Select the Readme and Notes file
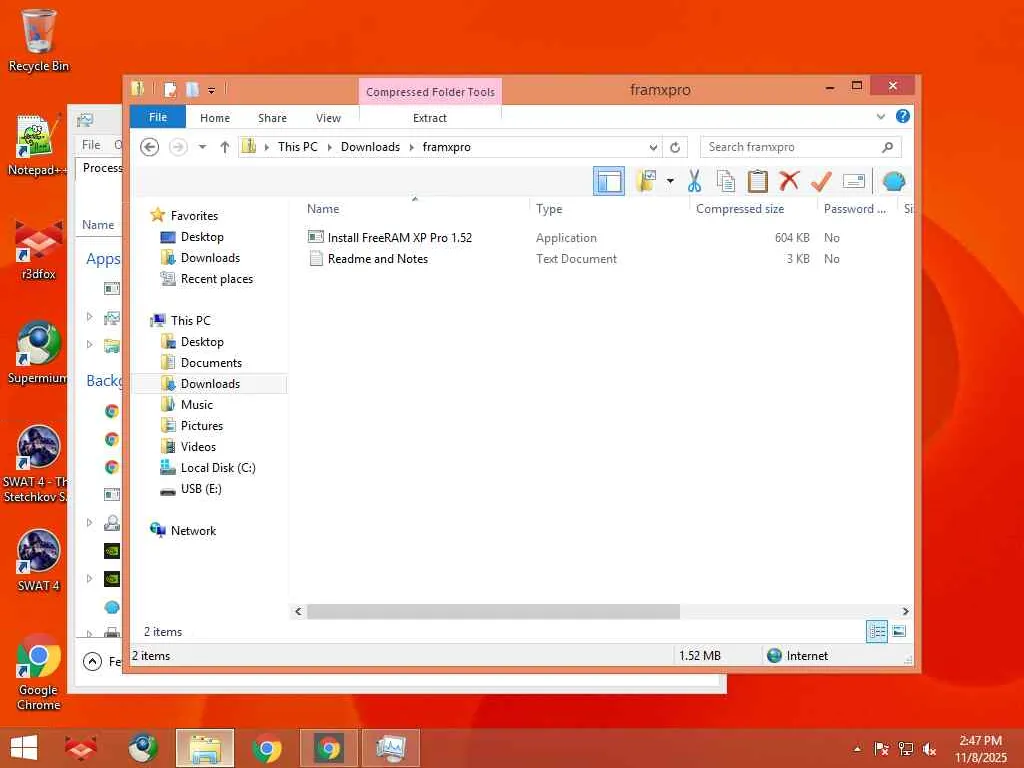Screen dimensions: 1024x768 point(377,259)
